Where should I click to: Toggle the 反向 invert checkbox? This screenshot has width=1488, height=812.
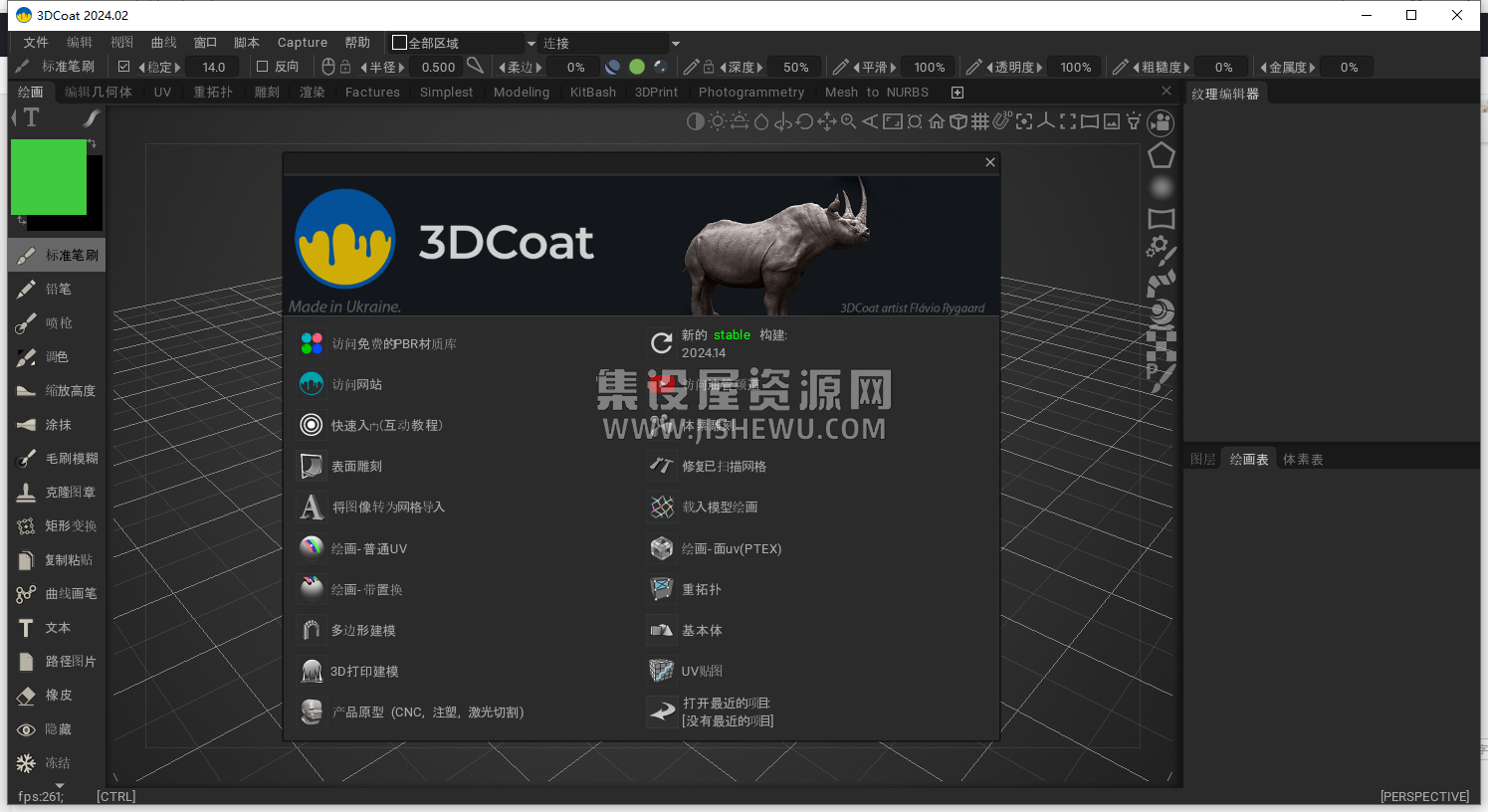[263, 67]
